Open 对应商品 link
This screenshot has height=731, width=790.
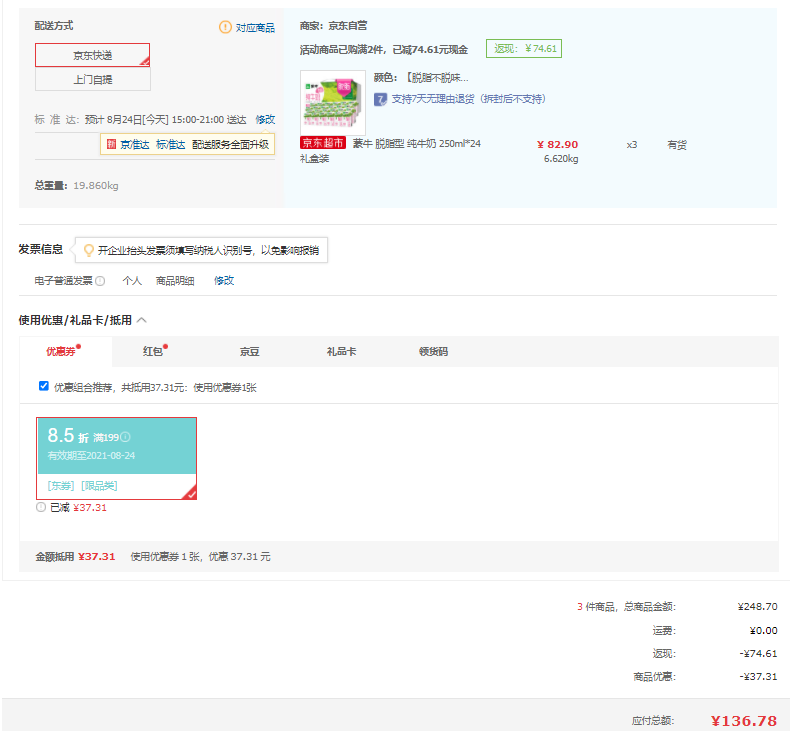coord(255,28)
